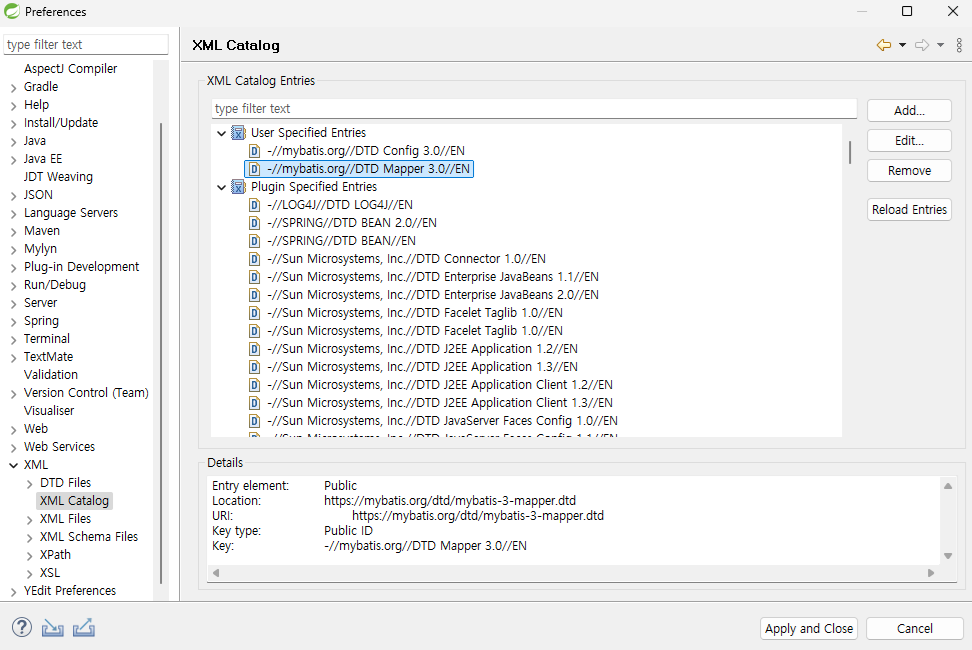The width and height of the screenshot is (972, 650).
Task: Click the export preferences icon
Action: [84, 628]
